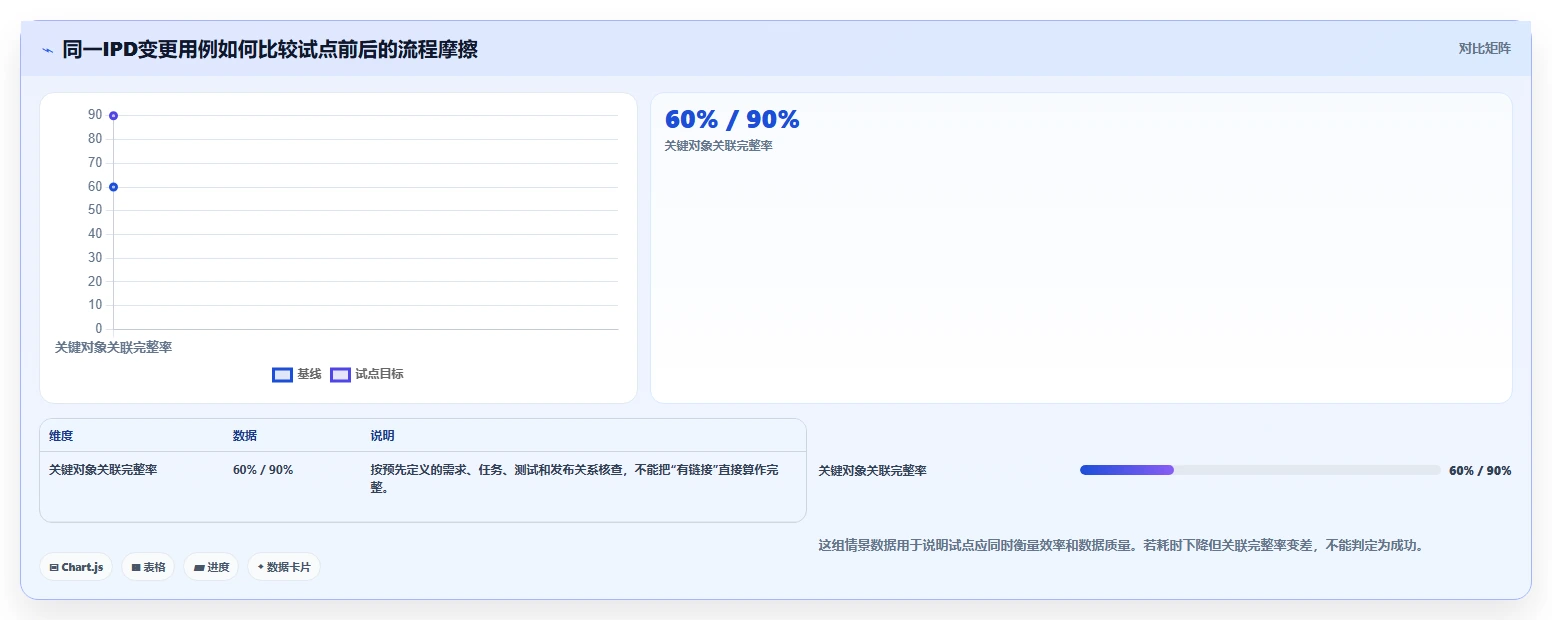This screenshot has width=1552, height=620.
Task: Click the 数据 column header
Action: (x=245, y=436)
